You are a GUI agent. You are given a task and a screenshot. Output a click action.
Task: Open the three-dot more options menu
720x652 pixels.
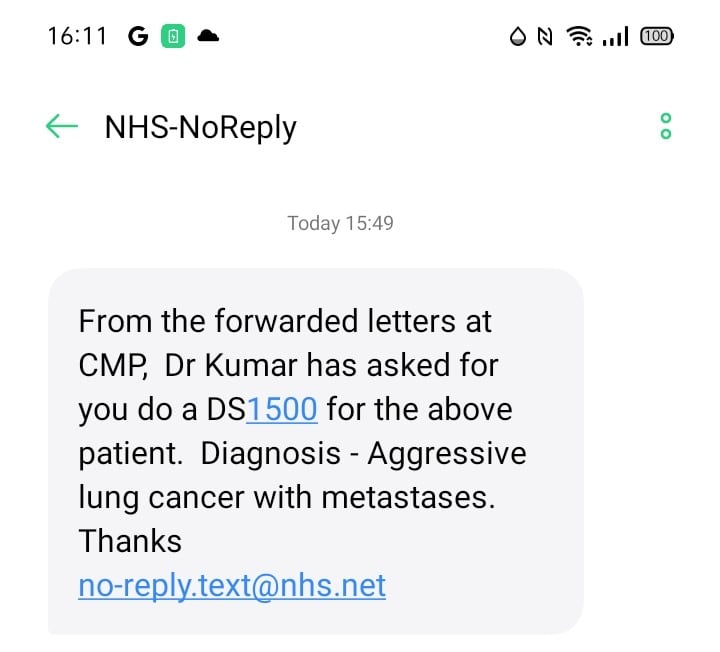[666, 126]
